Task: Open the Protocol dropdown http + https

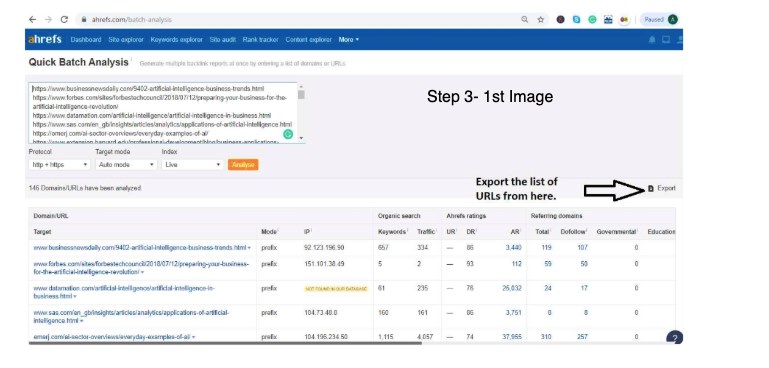Action: [x=59, y=165]
